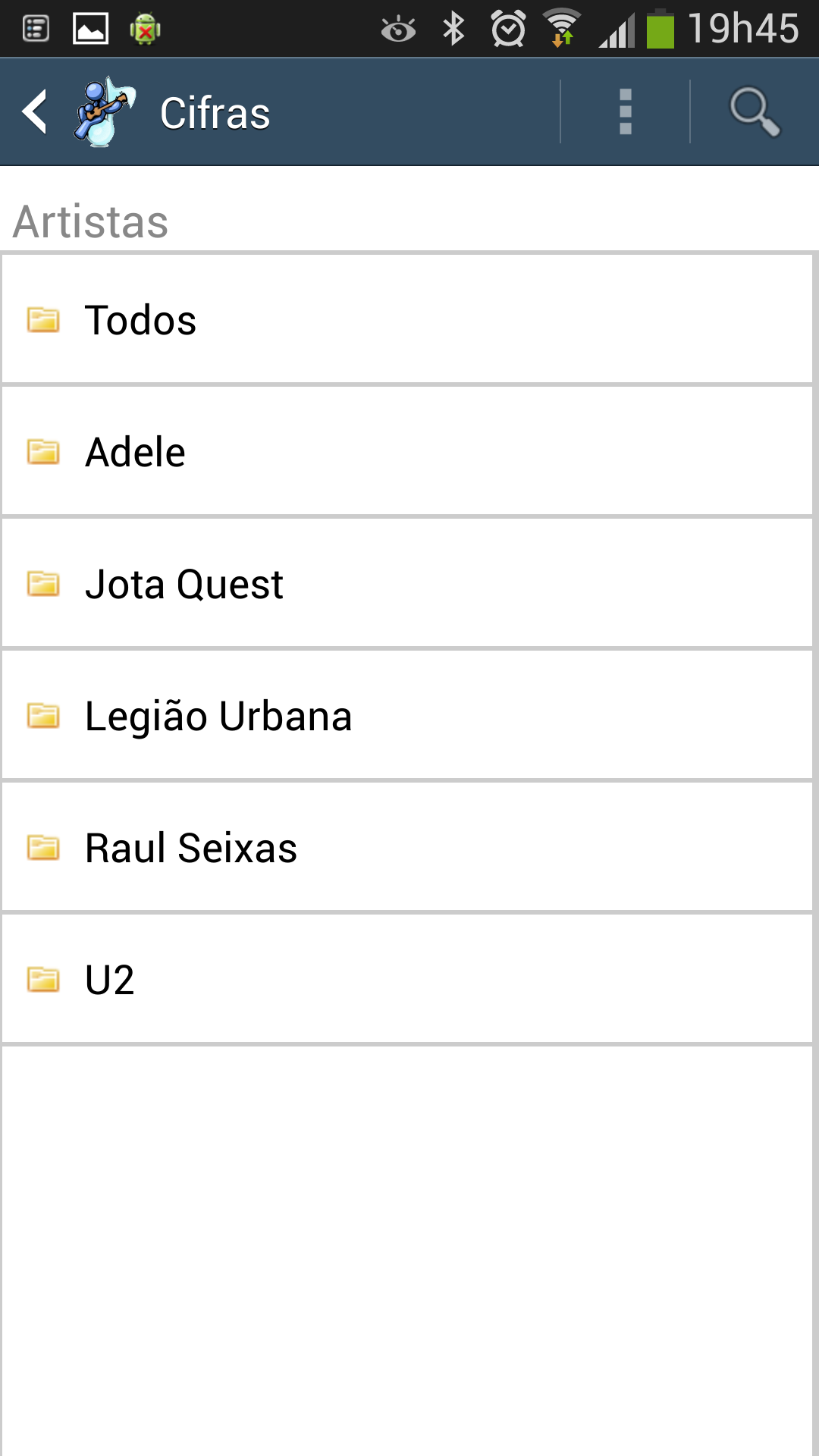Tap the back arrow in header

click(x=35, y=112)
